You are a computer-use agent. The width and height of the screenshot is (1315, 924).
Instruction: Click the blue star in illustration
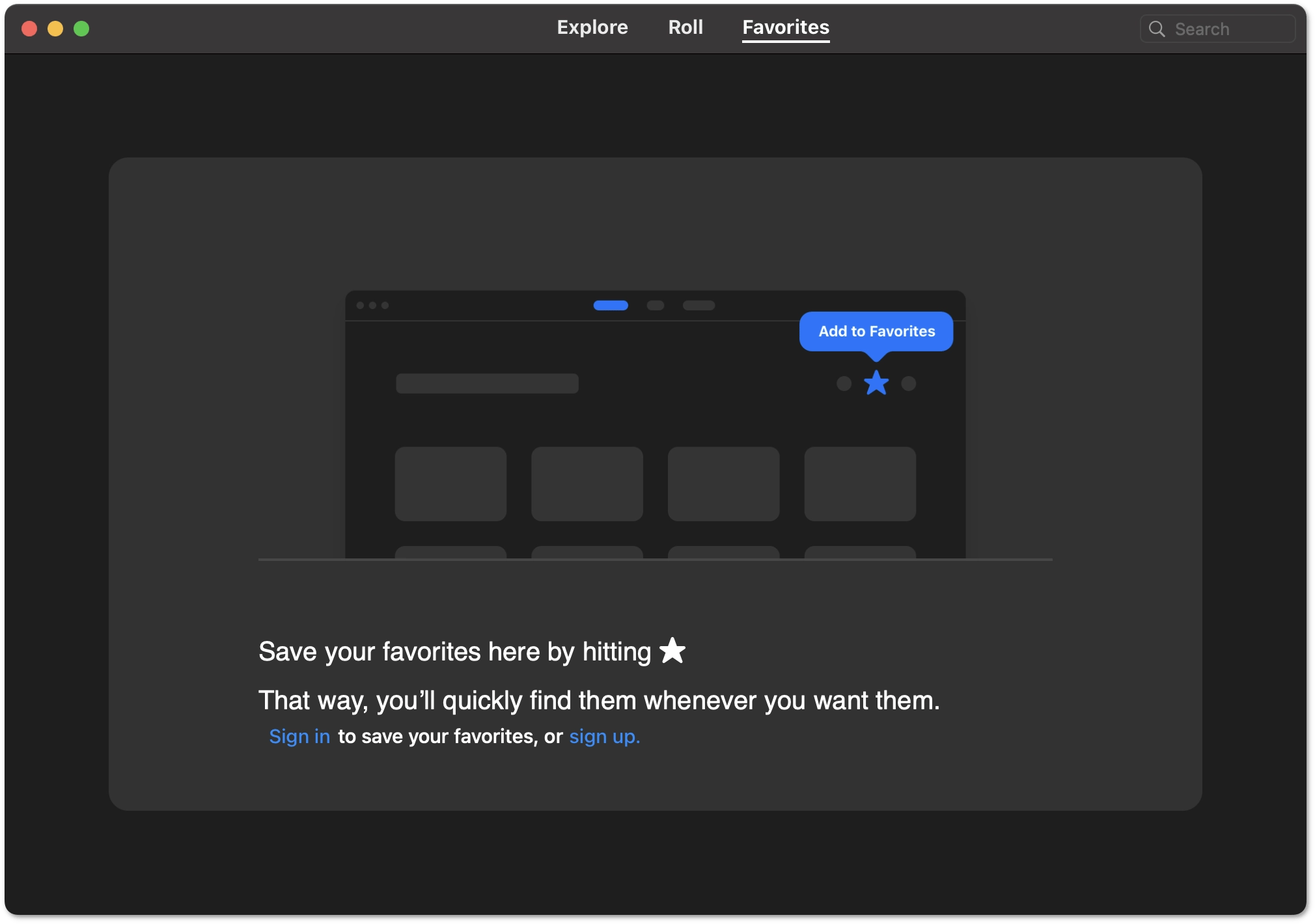876,383
